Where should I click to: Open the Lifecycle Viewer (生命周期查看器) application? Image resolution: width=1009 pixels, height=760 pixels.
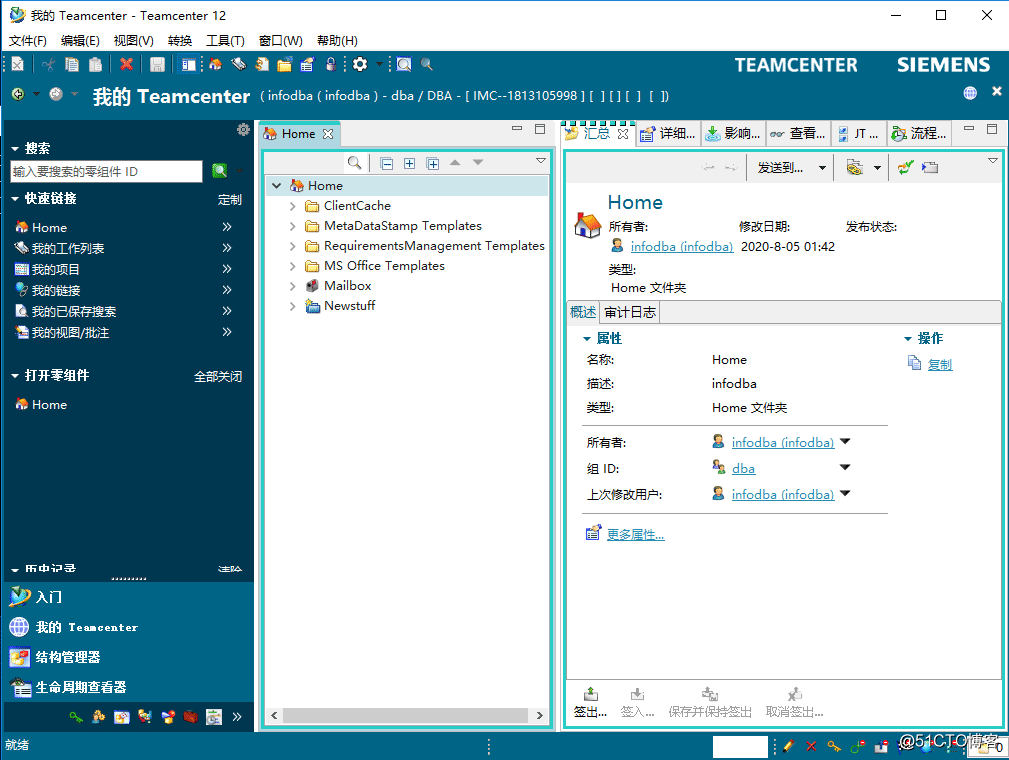80,687
